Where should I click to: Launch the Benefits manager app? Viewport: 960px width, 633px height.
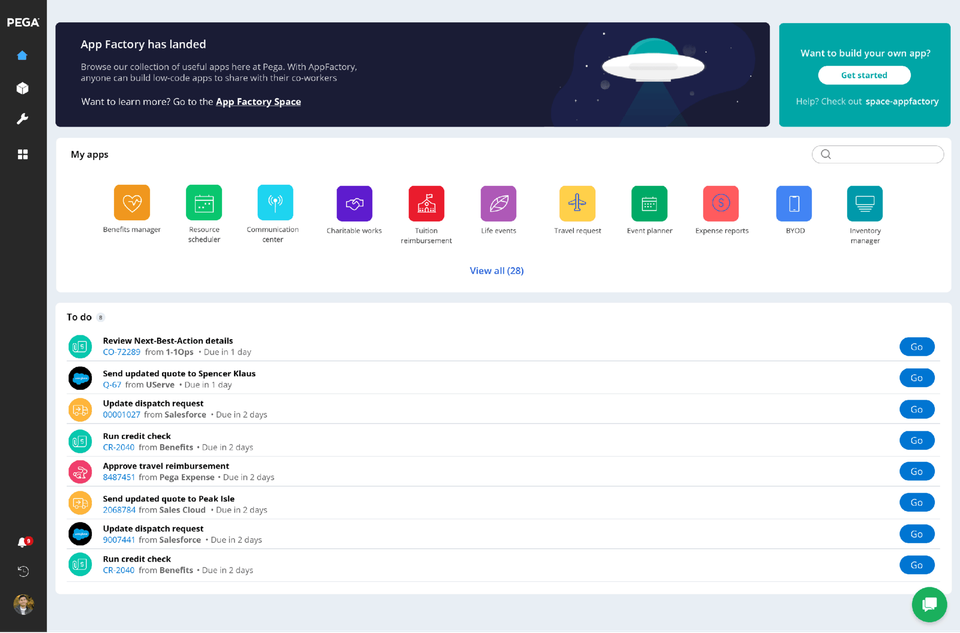132,203
